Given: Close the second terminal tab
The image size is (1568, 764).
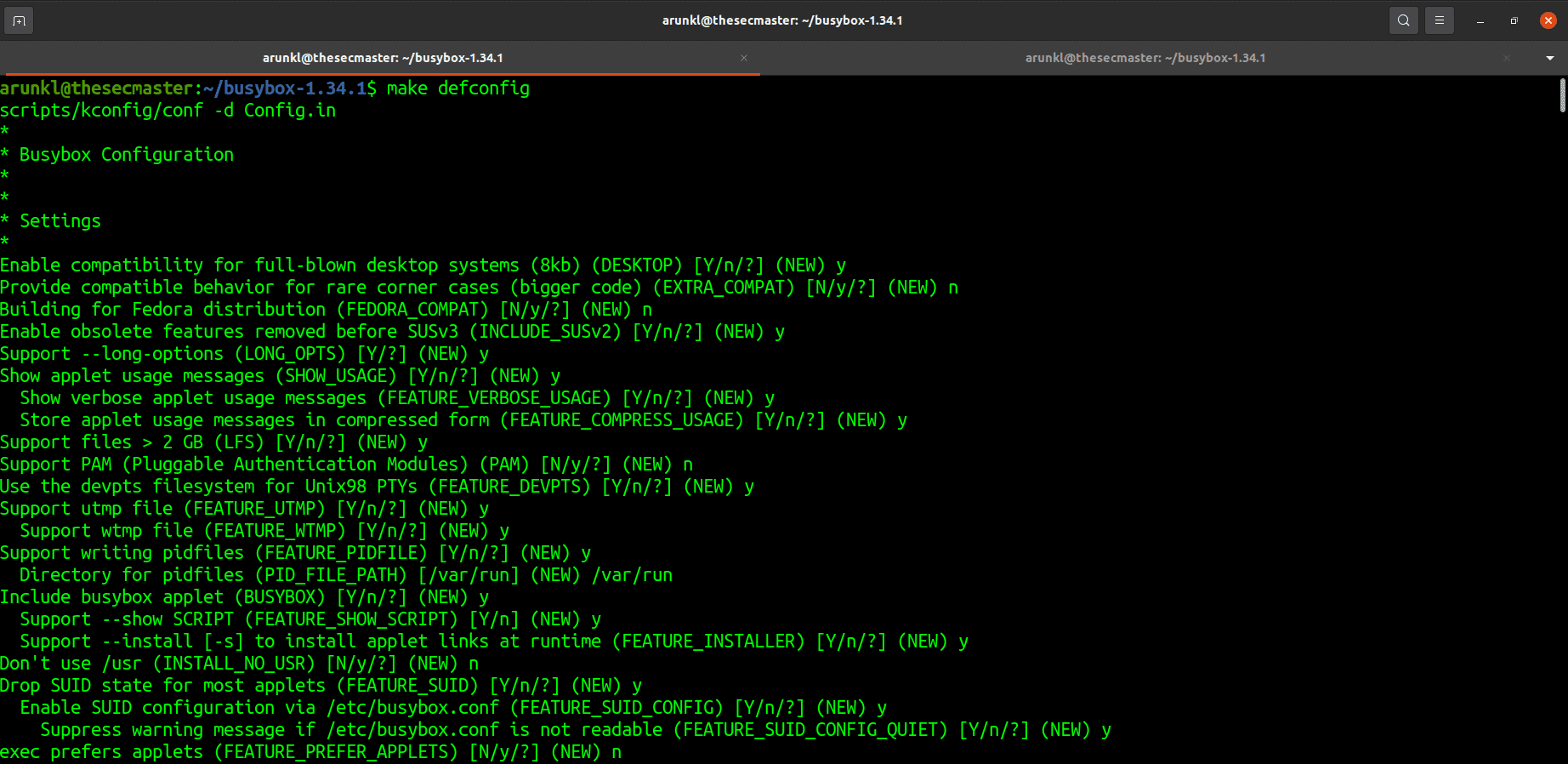Looking at the screenshot, I should tap(1507, 58).
